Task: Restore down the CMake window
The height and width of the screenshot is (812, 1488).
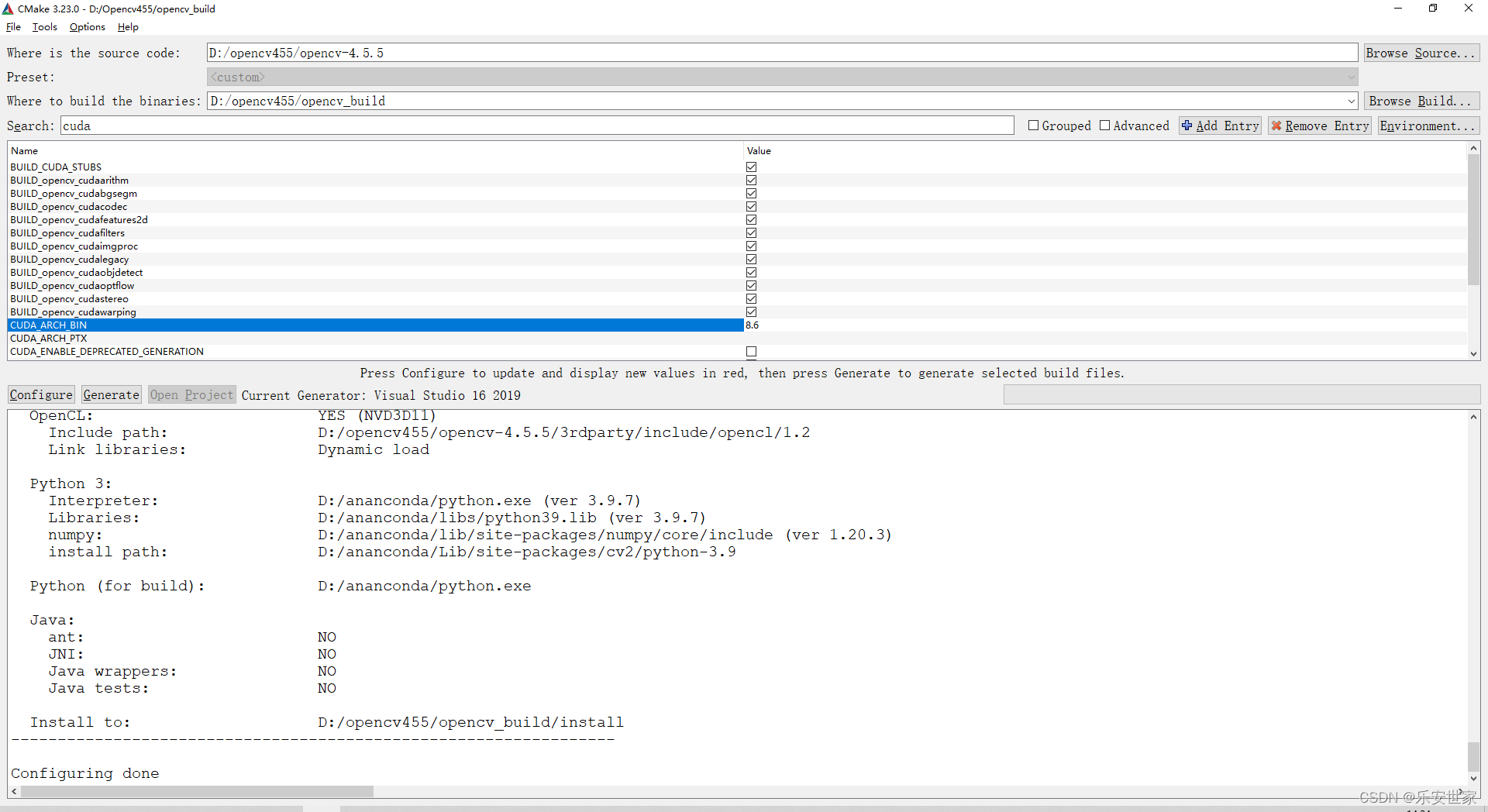Action: (1433, 9)
